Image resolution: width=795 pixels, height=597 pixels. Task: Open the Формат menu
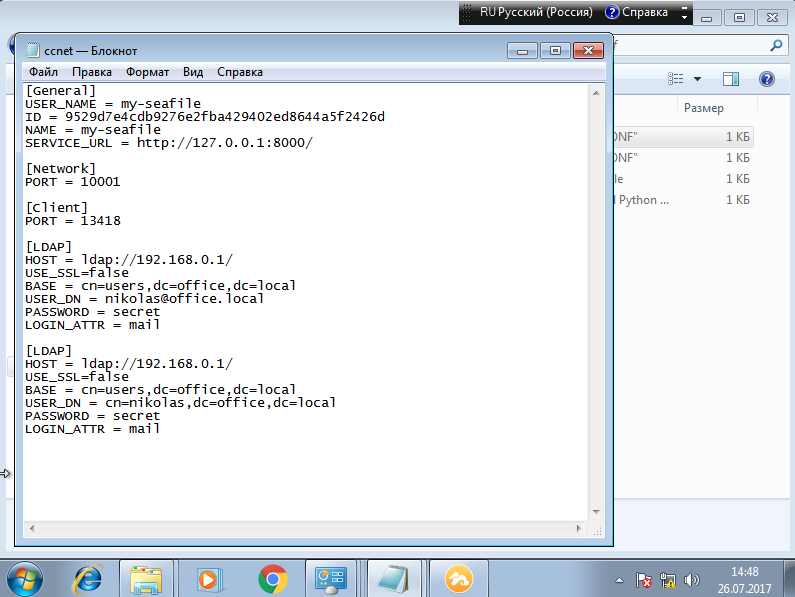coord(147,72)
